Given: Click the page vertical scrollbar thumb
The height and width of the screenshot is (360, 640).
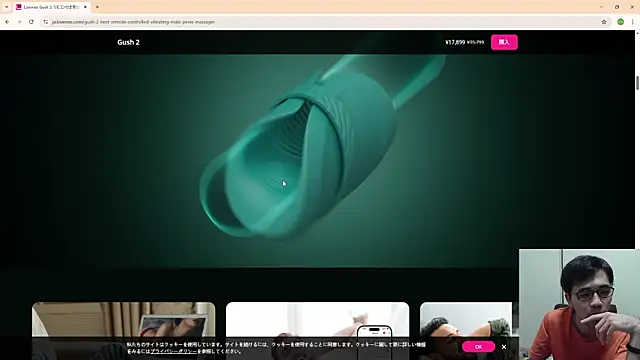Looking at the screenshot, I should (637, 83).
